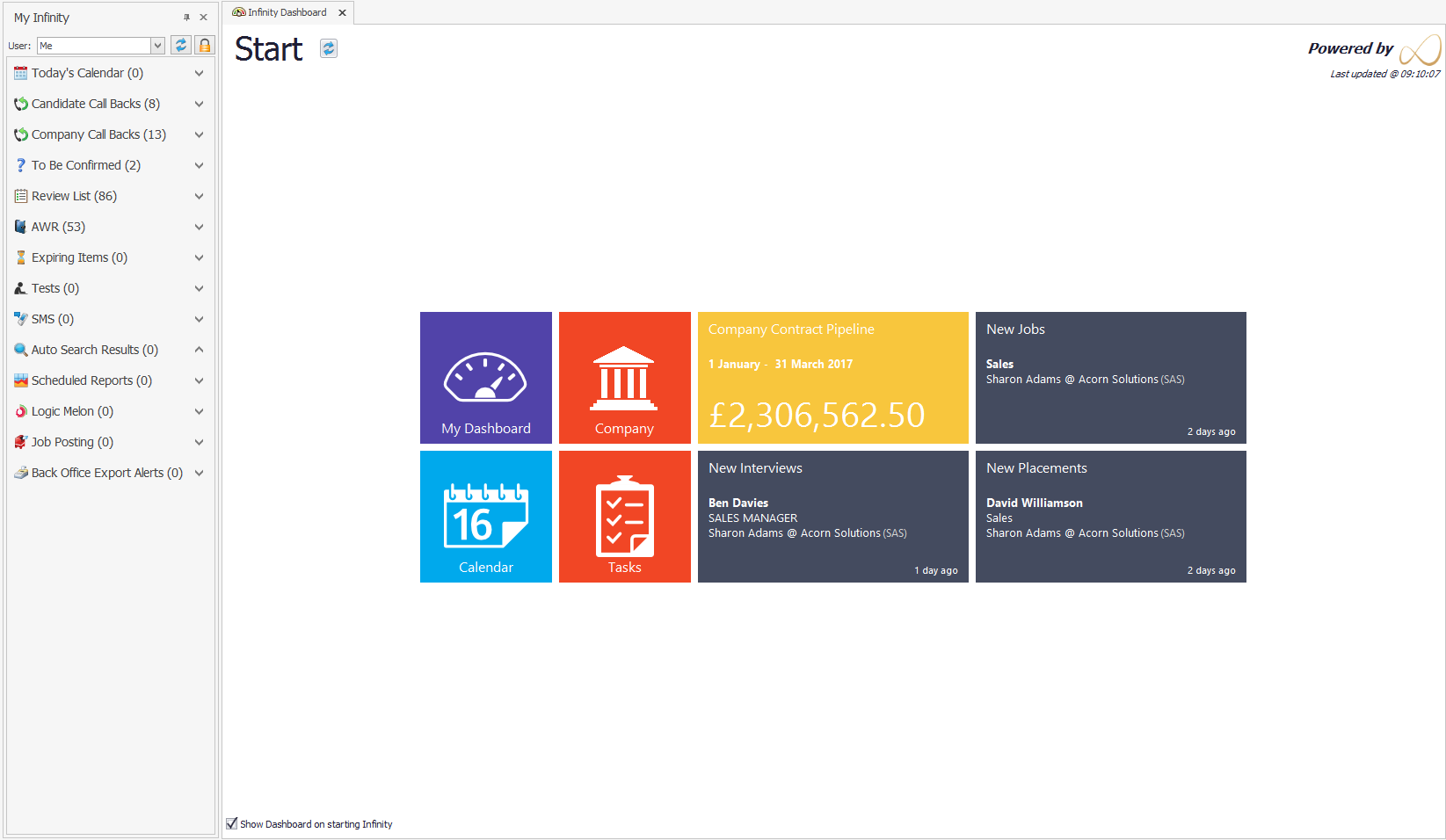Expand Expiring Items section
The image size is (1446, 840).
[200, 257]
